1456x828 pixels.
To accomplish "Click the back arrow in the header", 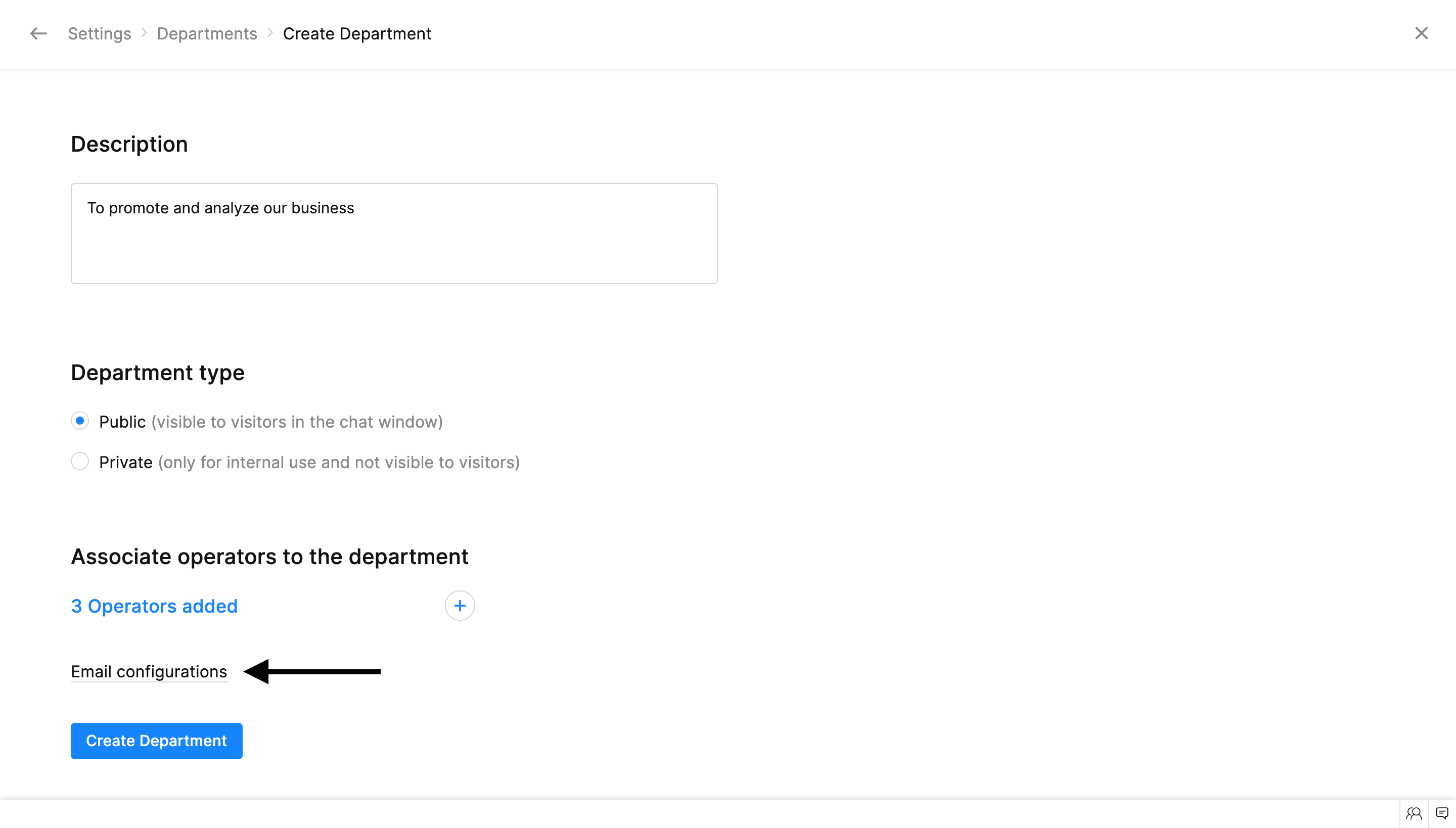I will click(38, 33).
